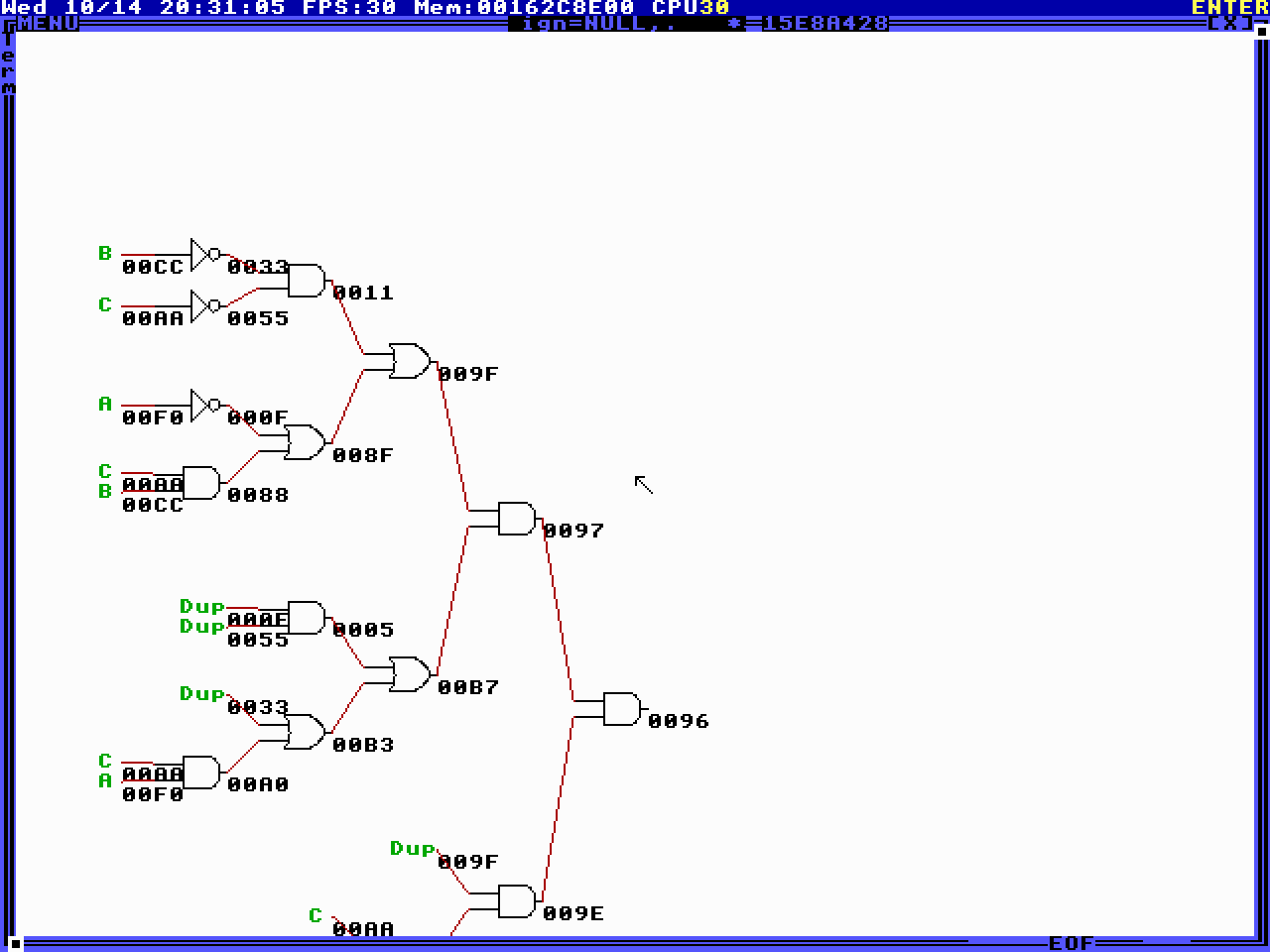Select the NOT gate outputting 000F
The image size is (1270, 952).
coord(205,406)
